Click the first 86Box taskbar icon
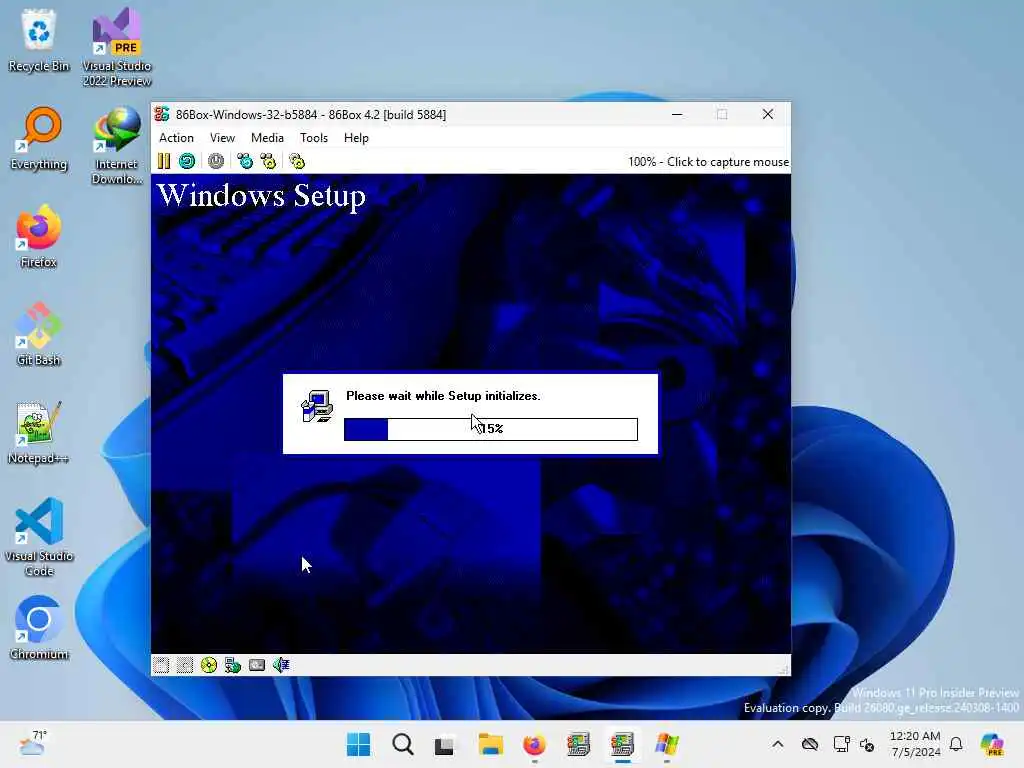 (578, 744)
